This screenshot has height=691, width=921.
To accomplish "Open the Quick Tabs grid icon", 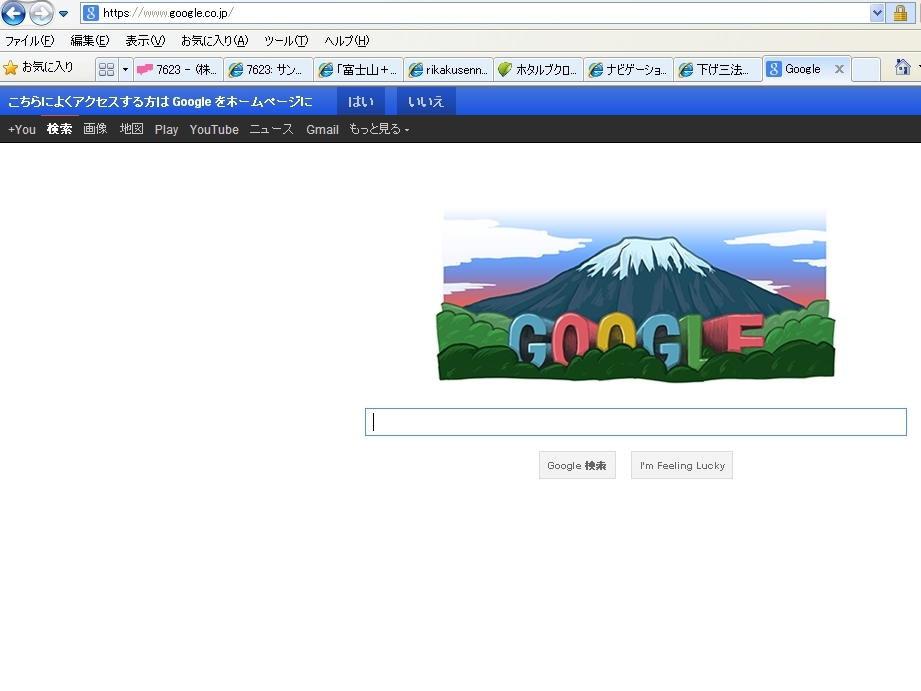I will (x=106, y=69).
